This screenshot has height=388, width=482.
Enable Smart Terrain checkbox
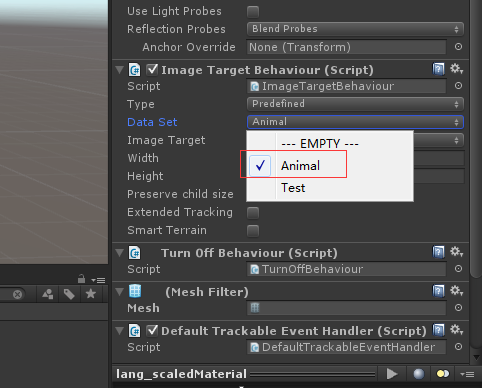point(253,231)
